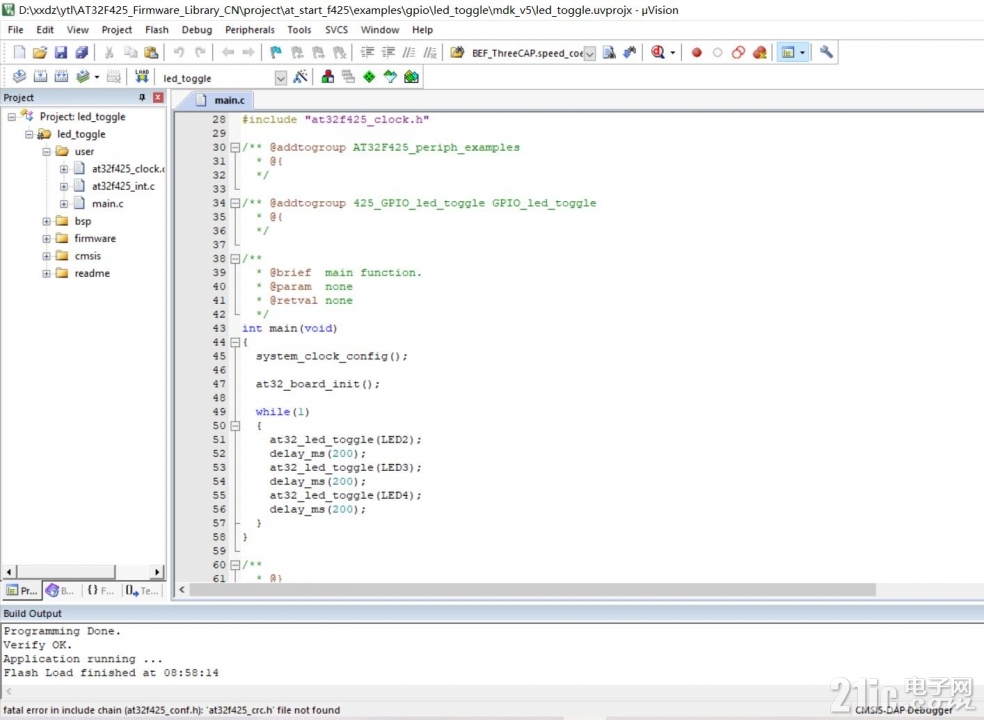Copy icon in the file toolbar
The height and width of the screenshot is (720, 984).
pyautogui.click(x=130, y=53)
